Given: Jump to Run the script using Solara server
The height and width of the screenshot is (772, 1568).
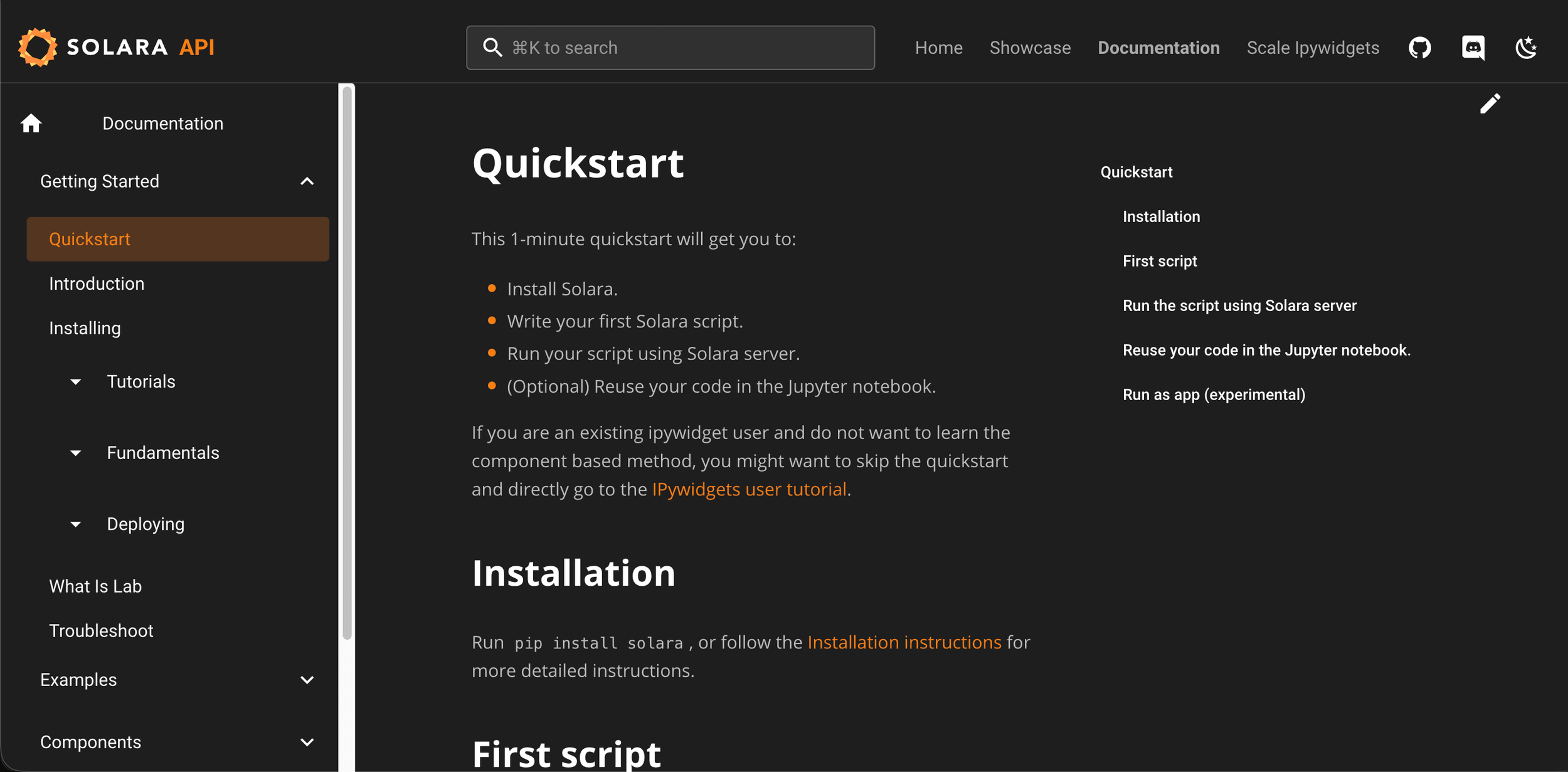Looking at the screenshot, I should 1239,305.
